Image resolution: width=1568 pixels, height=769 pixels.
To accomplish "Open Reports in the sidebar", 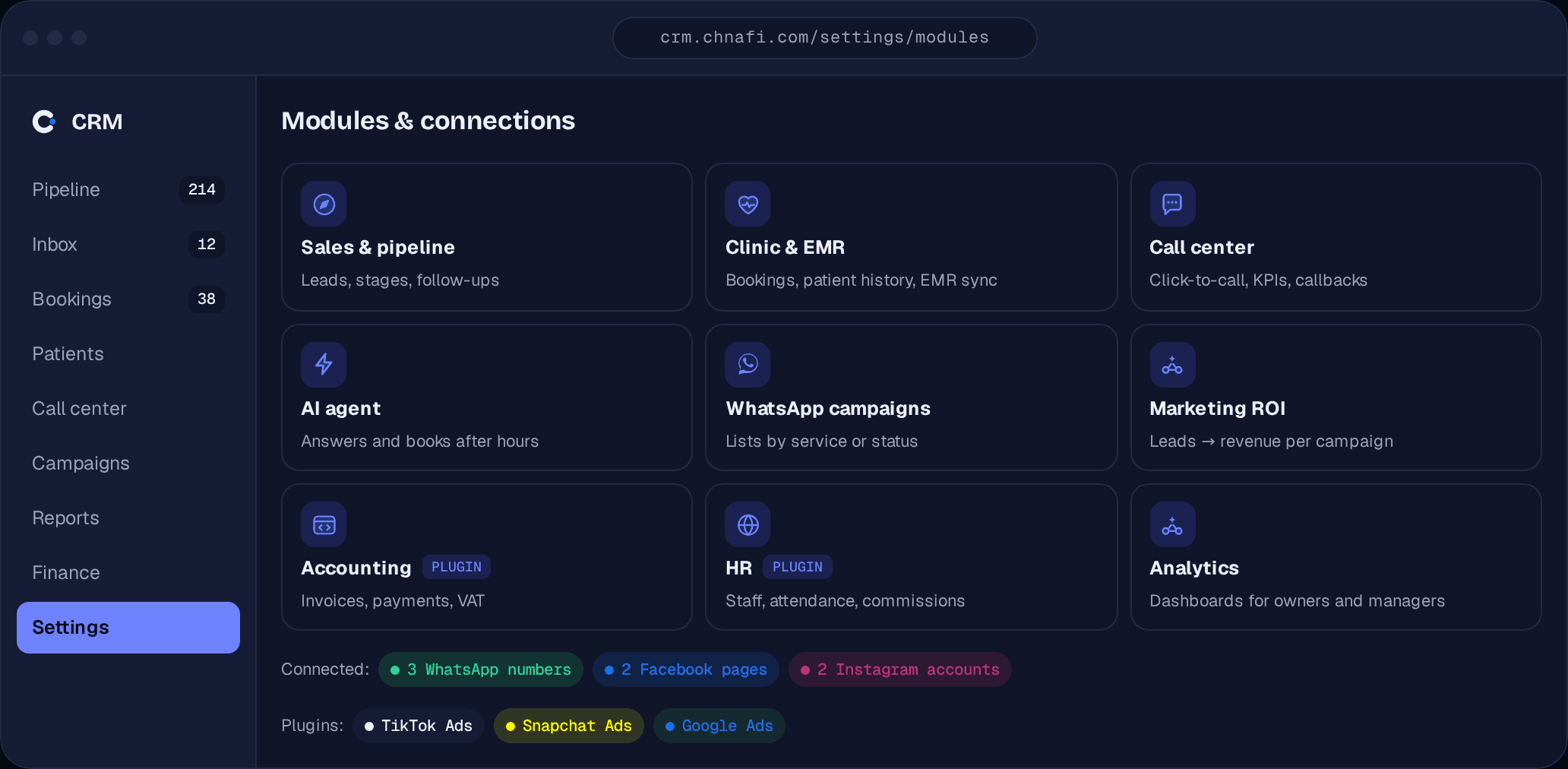I will (128, 517).
